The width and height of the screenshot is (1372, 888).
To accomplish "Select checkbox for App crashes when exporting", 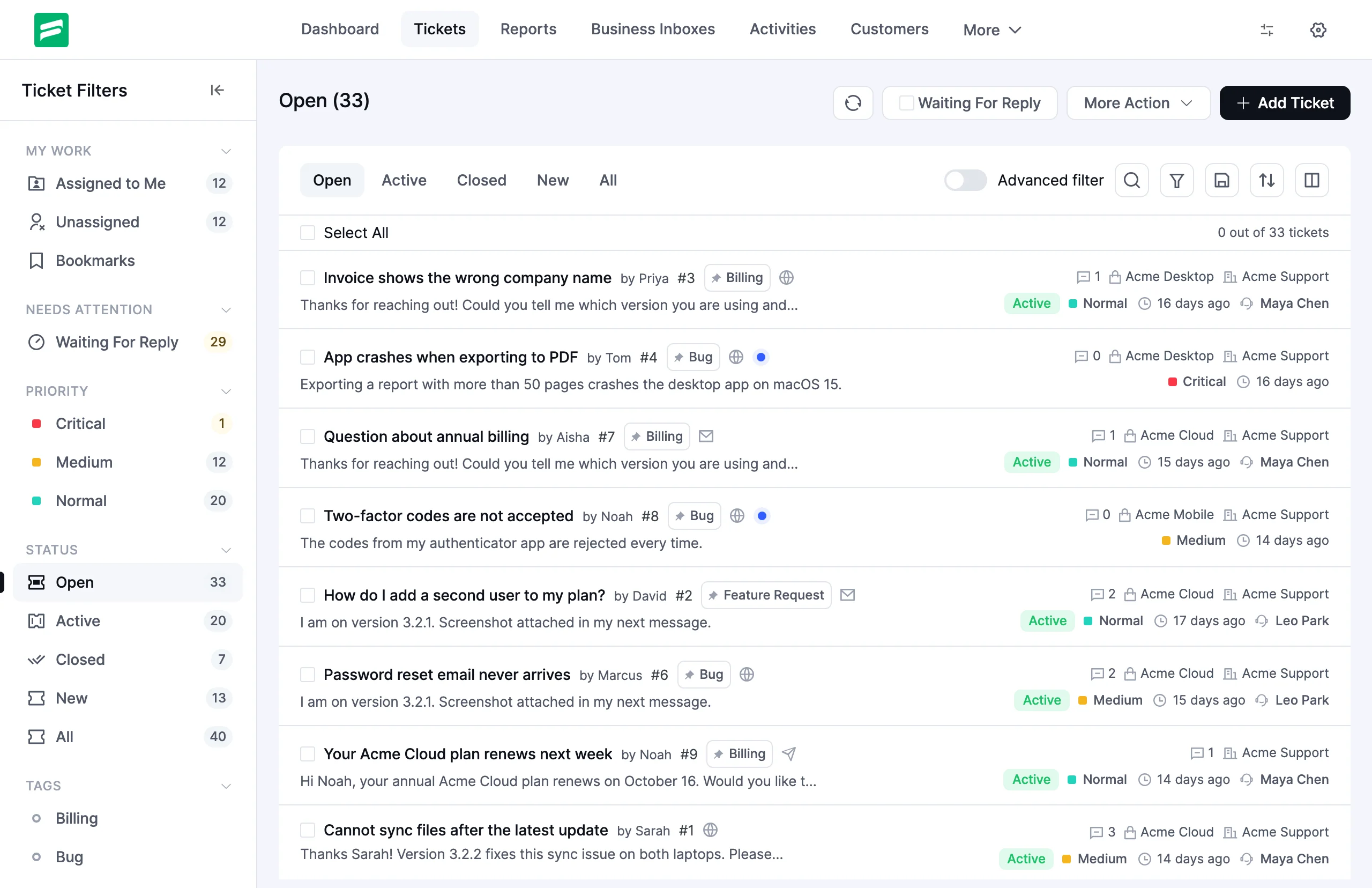I will [x=308, y=358].
